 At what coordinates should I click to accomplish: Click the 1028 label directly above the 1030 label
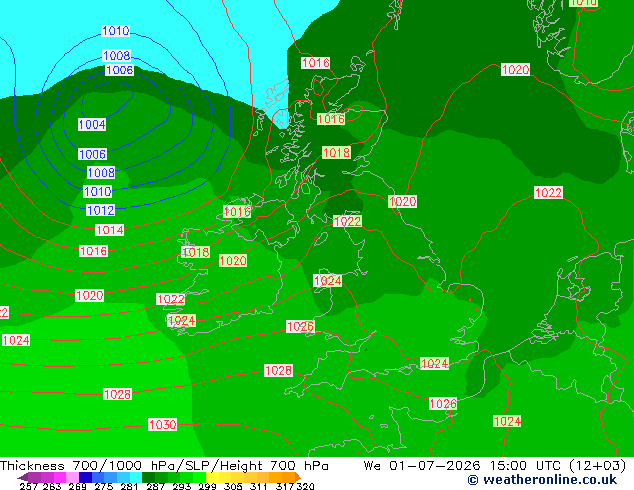tap(117, 394)
